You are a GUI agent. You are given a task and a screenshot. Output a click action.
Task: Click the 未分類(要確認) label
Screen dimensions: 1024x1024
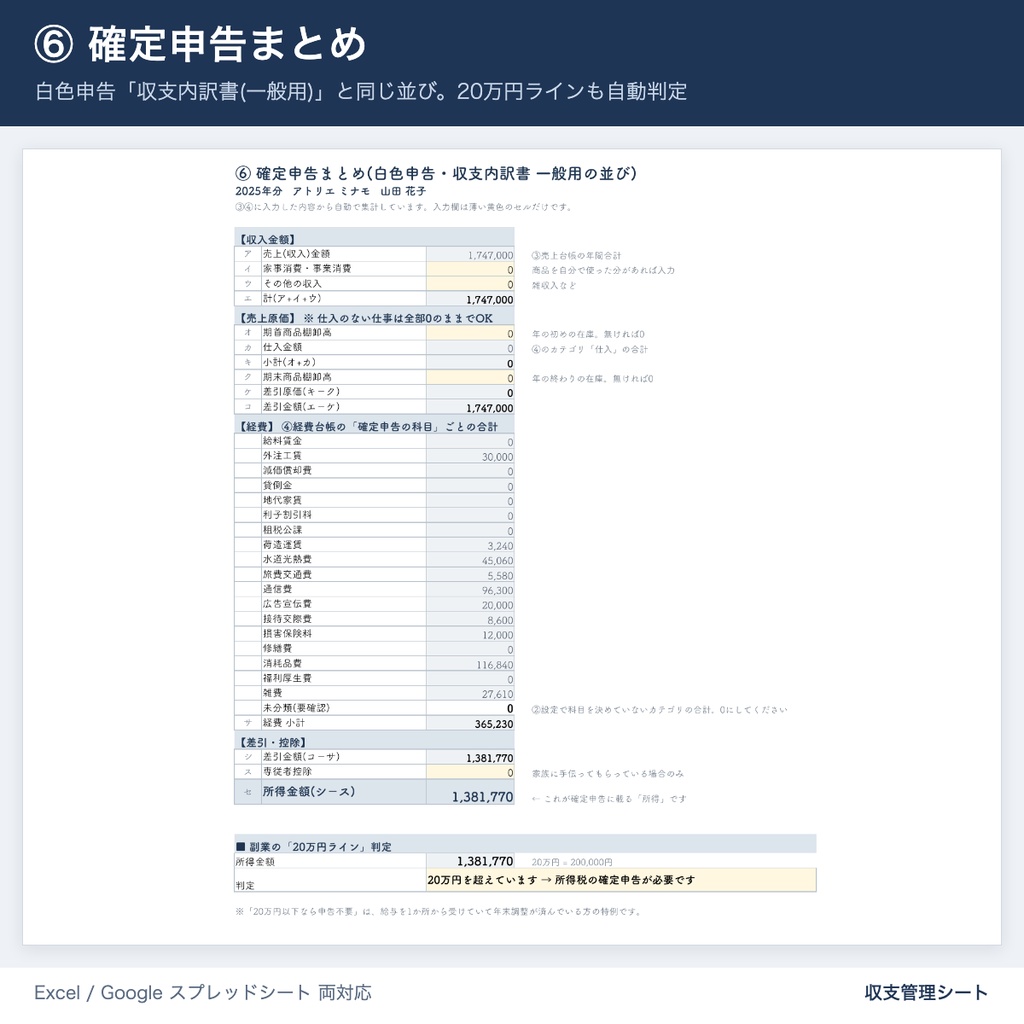pyautogui.click(x=296, y=709)
